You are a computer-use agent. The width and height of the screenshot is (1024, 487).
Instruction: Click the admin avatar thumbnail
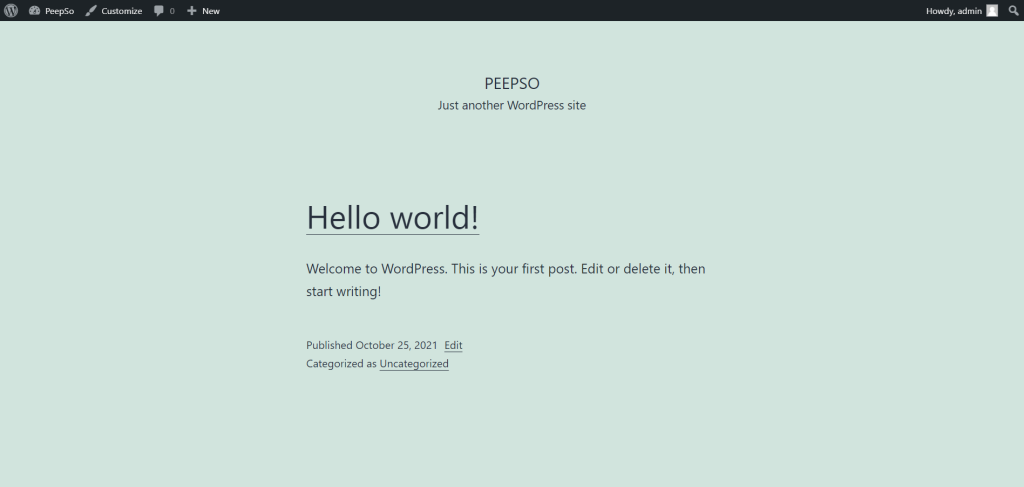[992, 10]
